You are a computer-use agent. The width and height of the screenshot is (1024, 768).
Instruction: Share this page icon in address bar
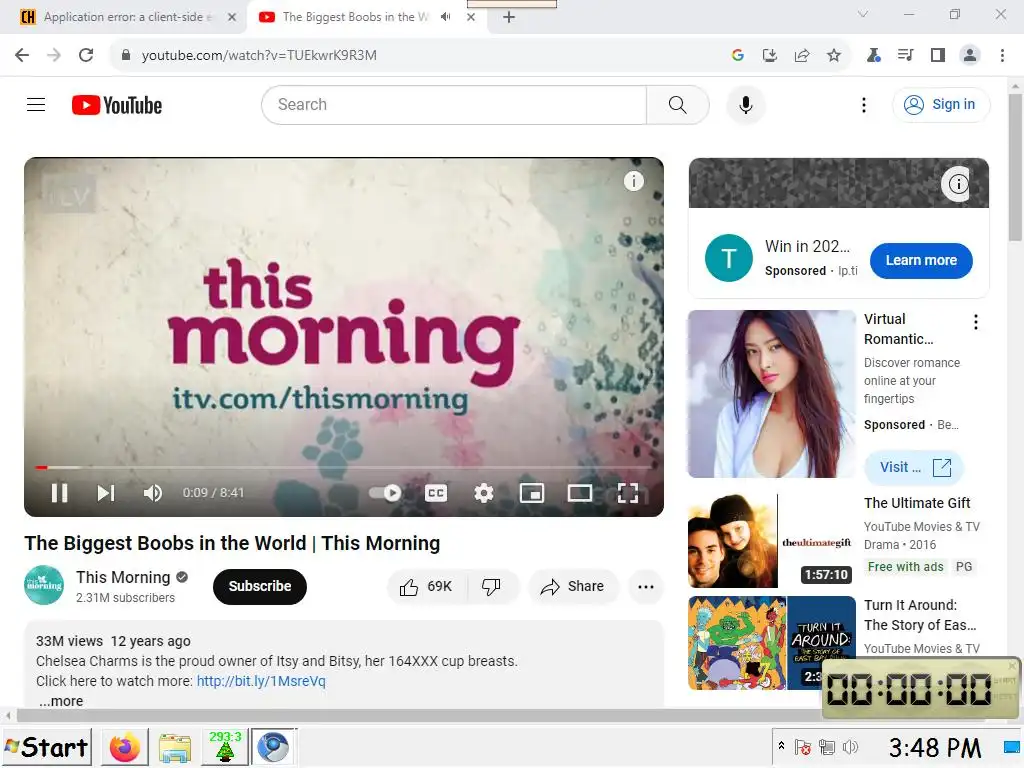click(x=802, y=55)
